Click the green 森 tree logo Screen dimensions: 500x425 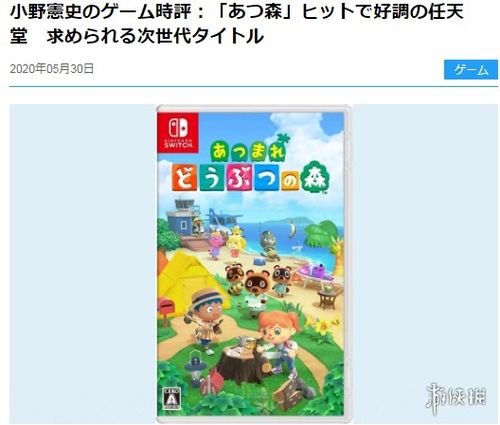tap(315, 178)
